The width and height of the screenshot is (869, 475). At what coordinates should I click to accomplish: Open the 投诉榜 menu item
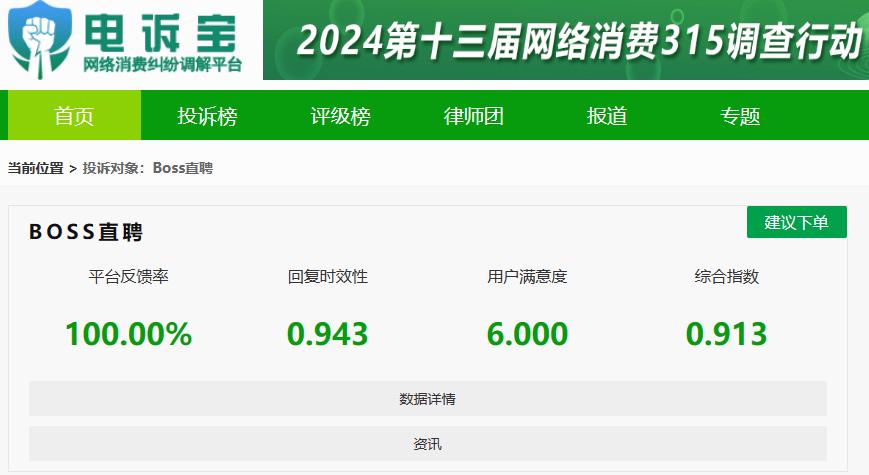[207, 115]
